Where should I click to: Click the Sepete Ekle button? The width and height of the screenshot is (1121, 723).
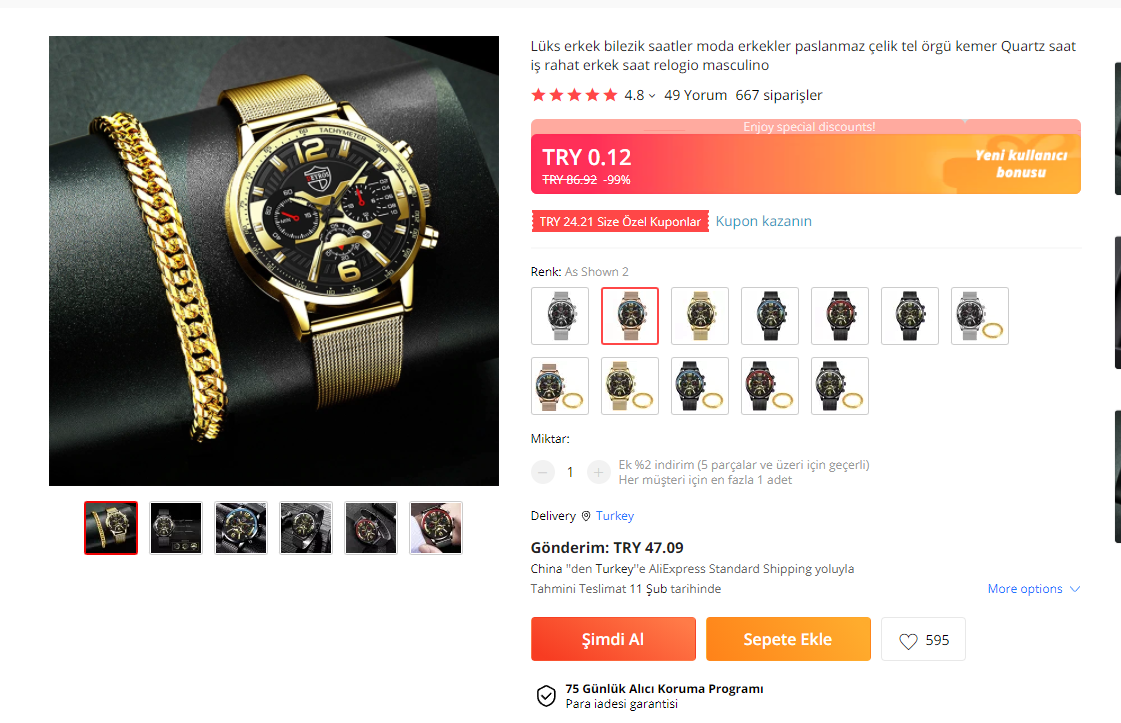[789, 639]
